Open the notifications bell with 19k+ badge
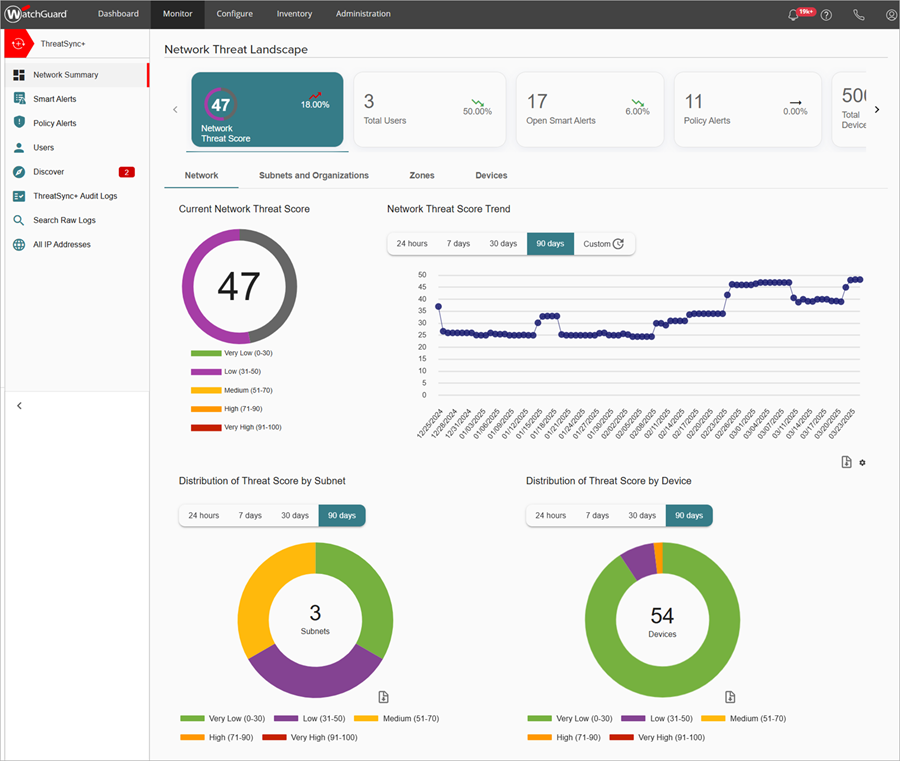This screenshot has width=900, height=761. (792, 14)
